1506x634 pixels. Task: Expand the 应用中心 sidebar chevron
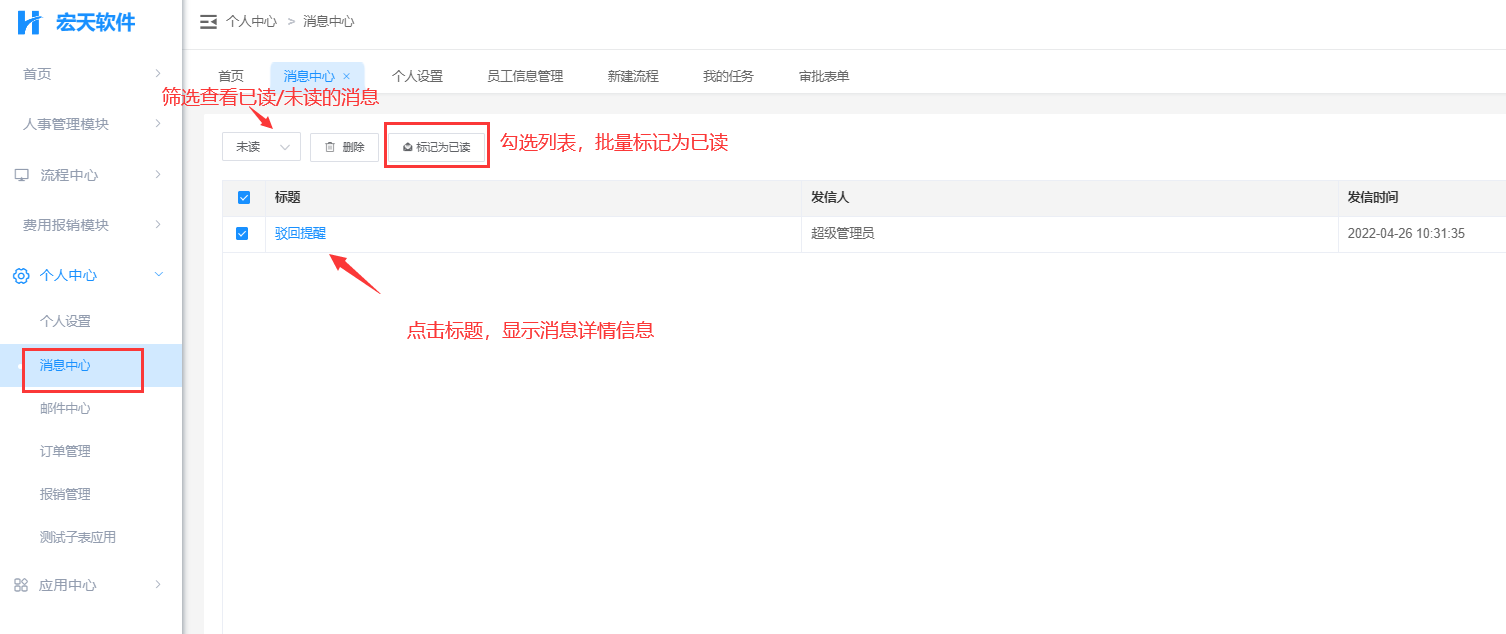click(x=158, y=585)
